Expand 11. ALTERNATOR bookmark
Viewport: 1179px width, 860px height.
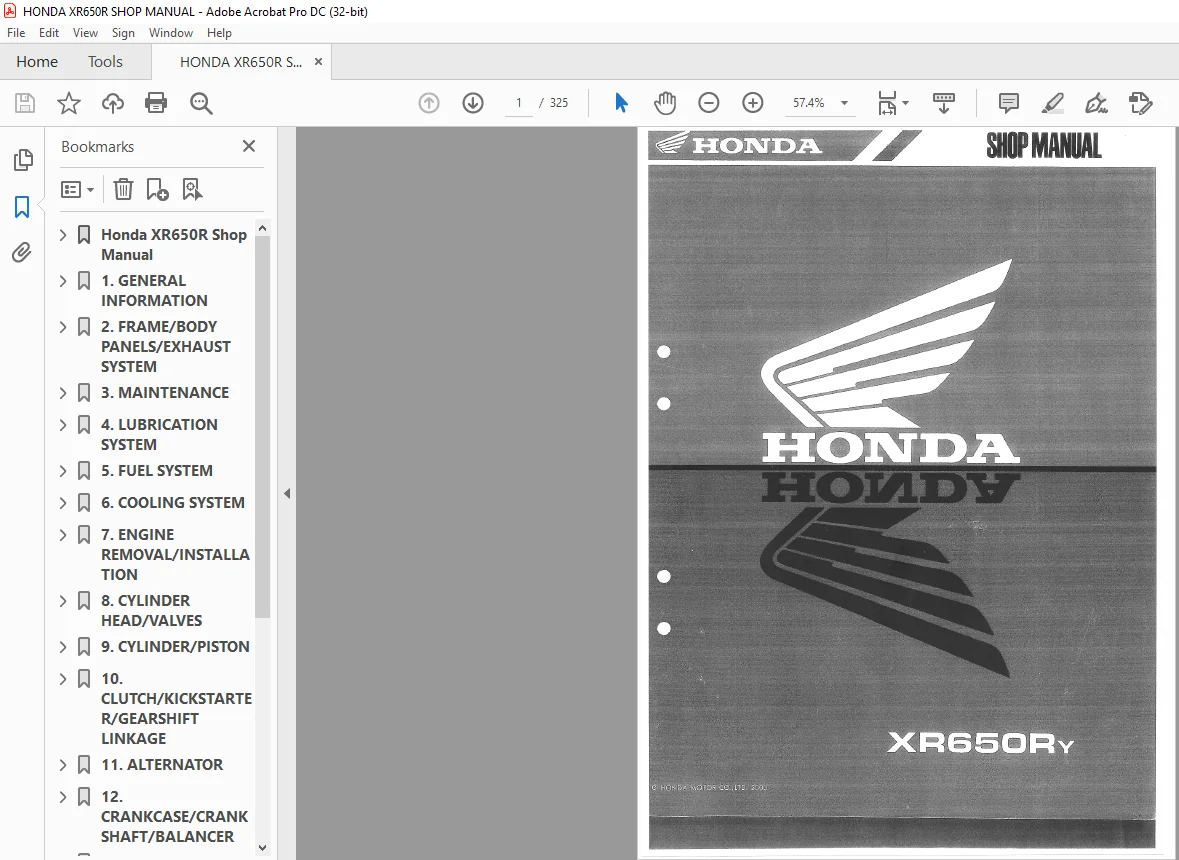click(63, 765)
